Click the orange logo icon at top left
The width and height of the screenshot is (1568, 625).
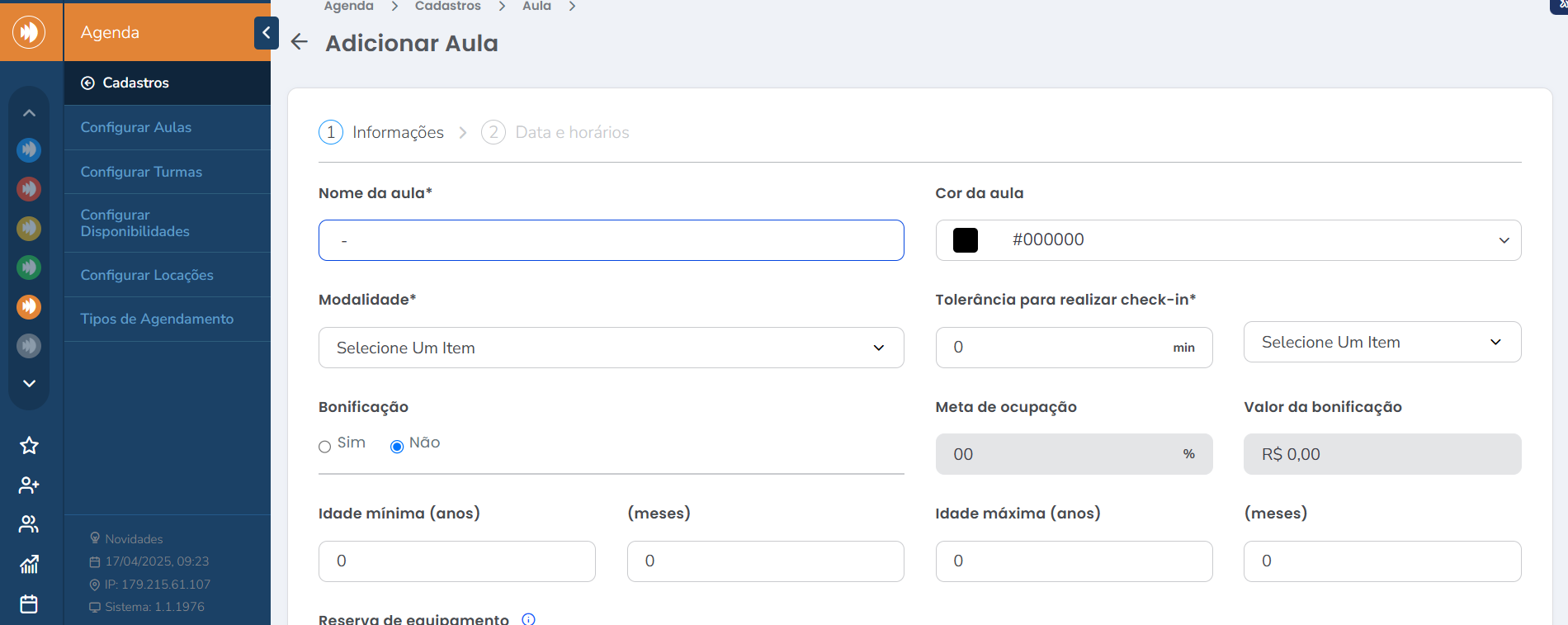[x=29, y=32]
